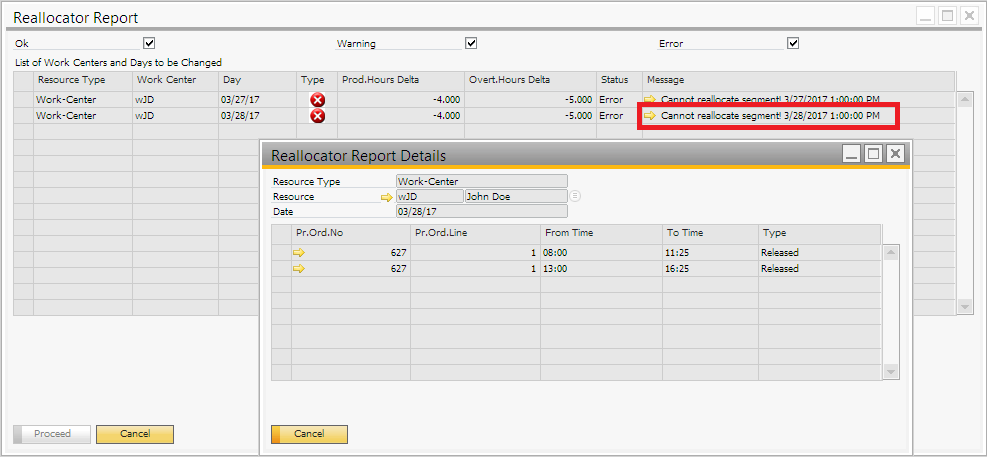
Task: Uncheck the Ok filter checkbox
Action: coord(149,43)
